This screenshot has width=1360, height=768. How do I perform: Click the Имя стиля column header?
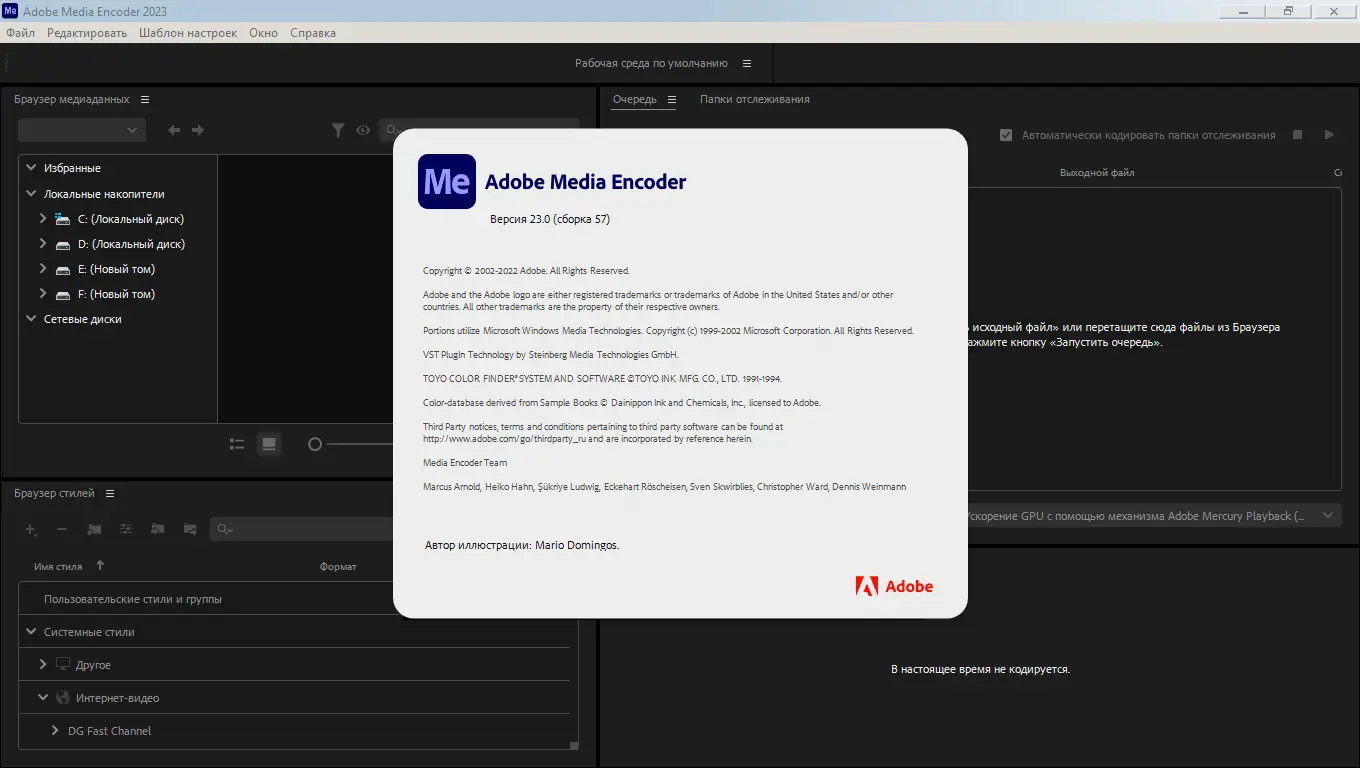coord(58,567)
